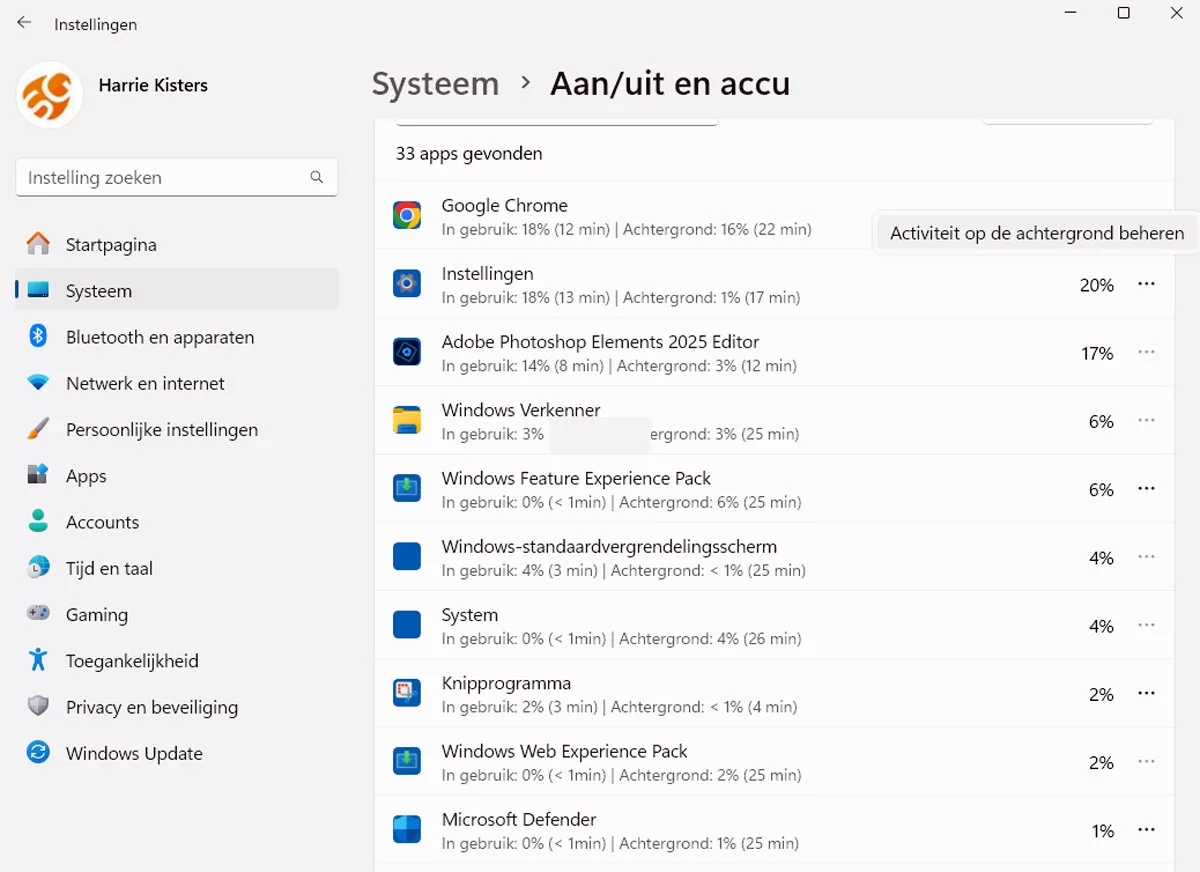Open more options for Windows Feature Experience Pack

coord(1146,489)
